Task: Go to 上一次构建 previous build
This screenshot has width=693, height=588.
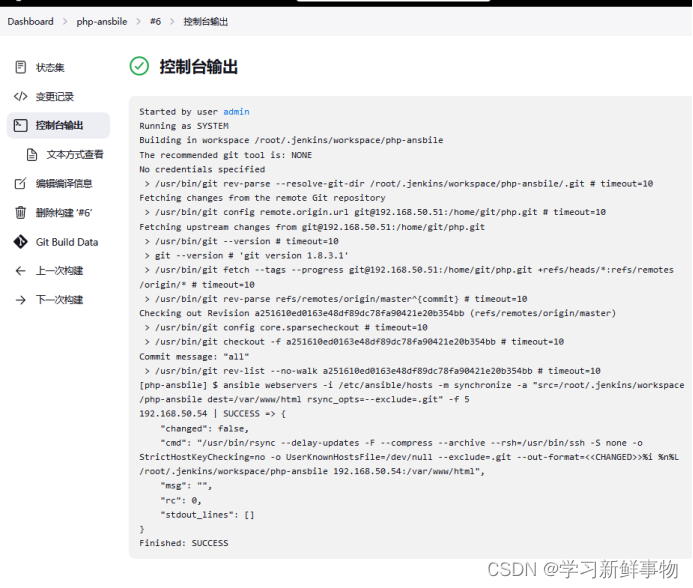Action: pyautogui.click(x=58, y=271)
